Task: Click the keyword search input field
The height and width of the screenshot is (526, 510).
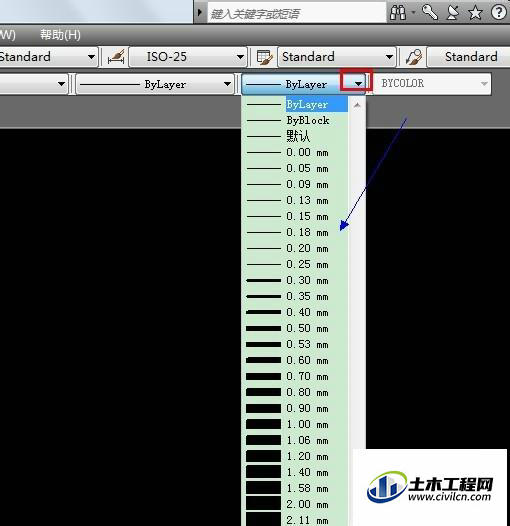Action: click(297, 13)
